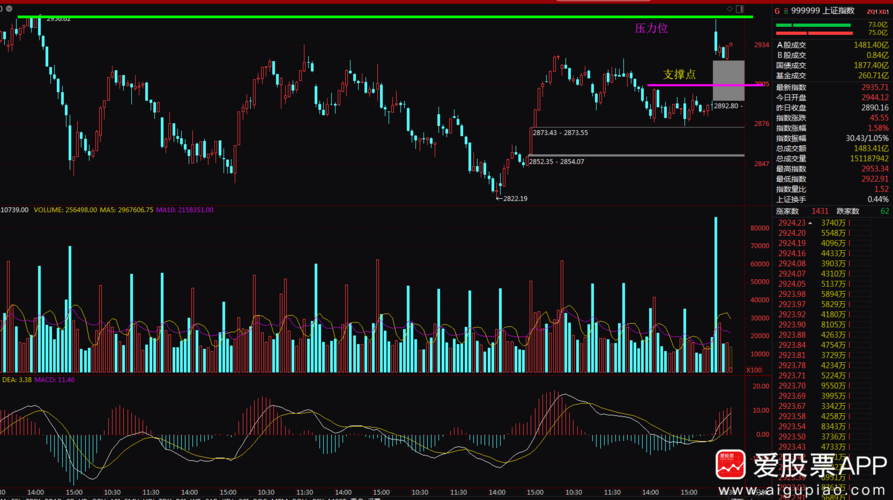The width and height of the screenshot is (893, 500).
Task: Select the magenta 支撑点 support line
Action: [690, 85]
